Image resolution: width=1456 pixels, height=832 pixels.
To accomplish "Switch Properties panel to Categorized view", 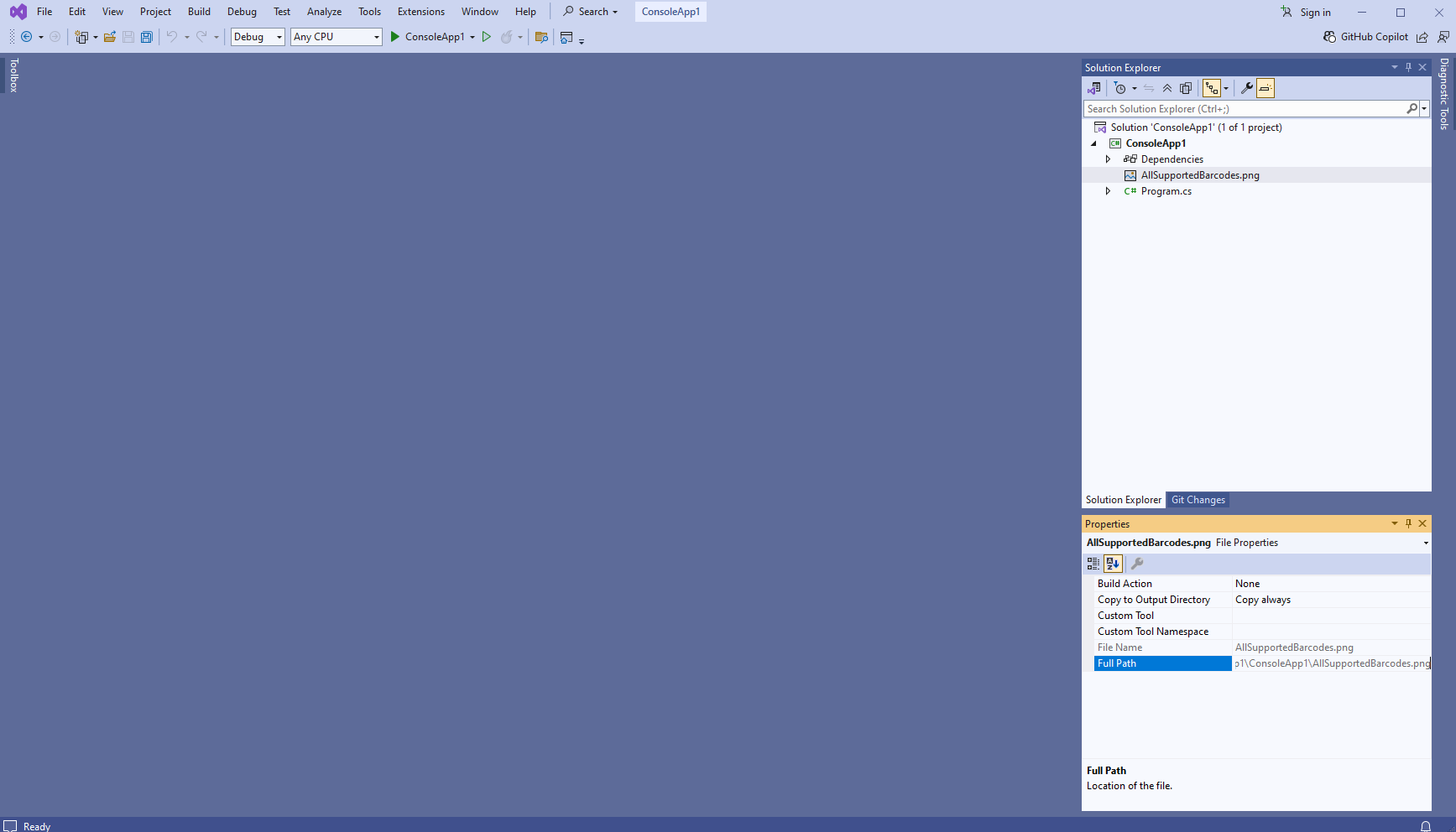I will coord(1093,564).
